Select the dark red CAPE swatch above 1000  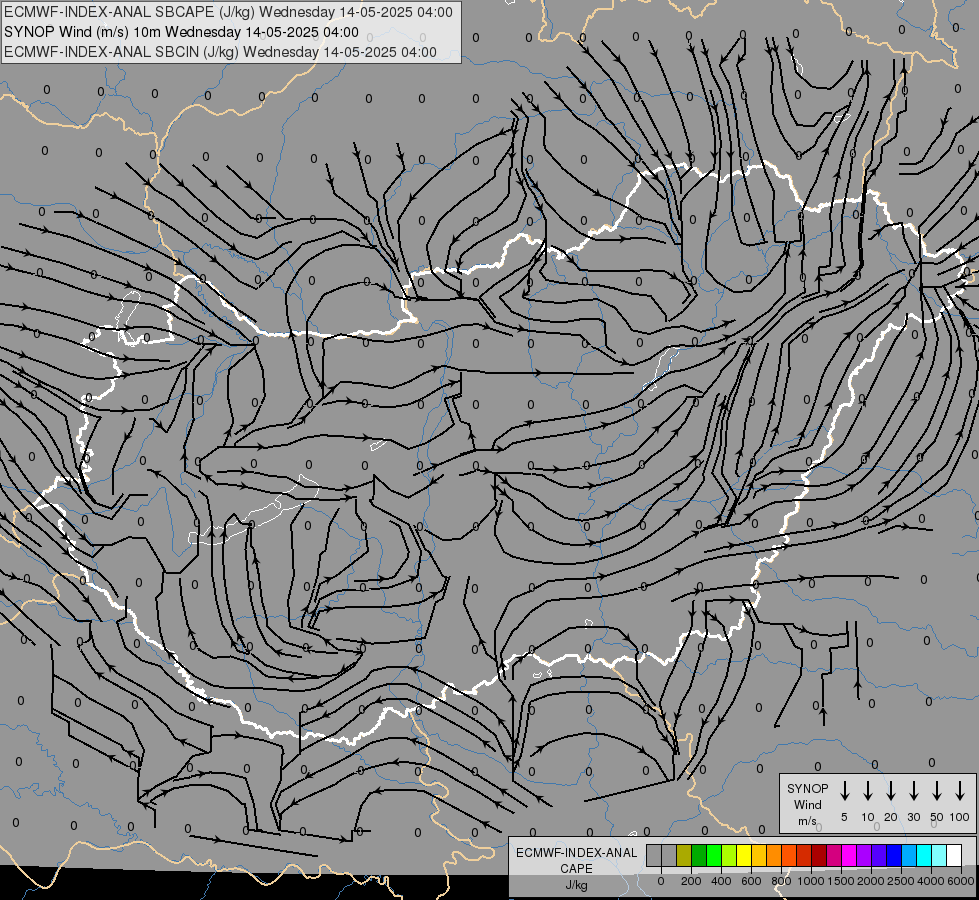pos(819,856)
